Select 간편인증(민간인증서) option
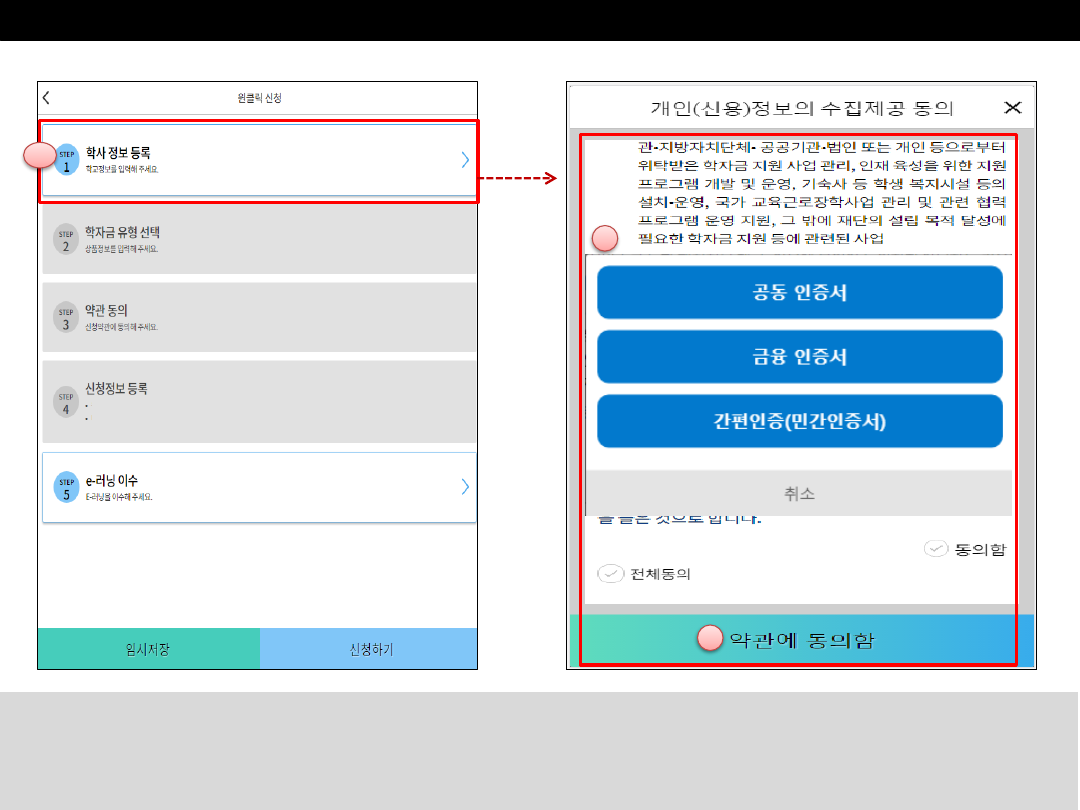 pos(799,421)
